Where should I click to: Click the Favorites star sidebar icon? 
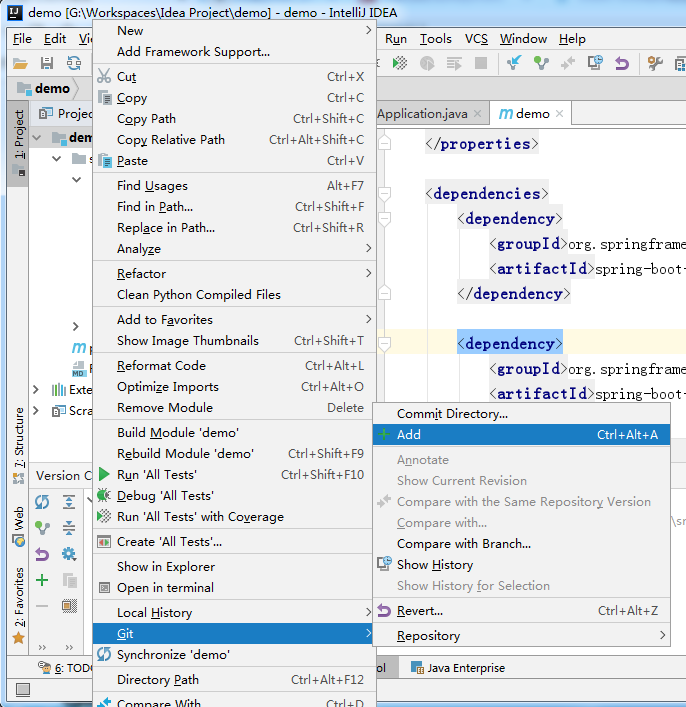(18, 638)
